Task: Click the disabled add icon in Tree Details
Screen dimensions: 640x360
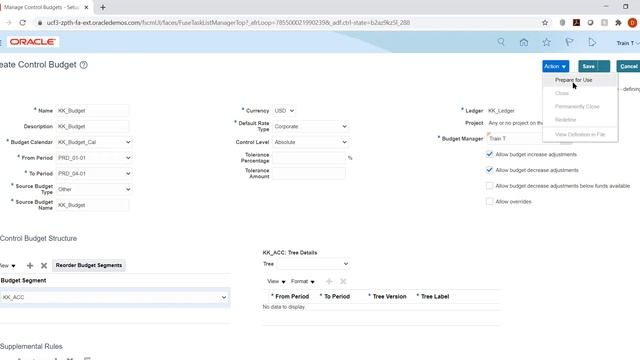Action: [329, 281]
